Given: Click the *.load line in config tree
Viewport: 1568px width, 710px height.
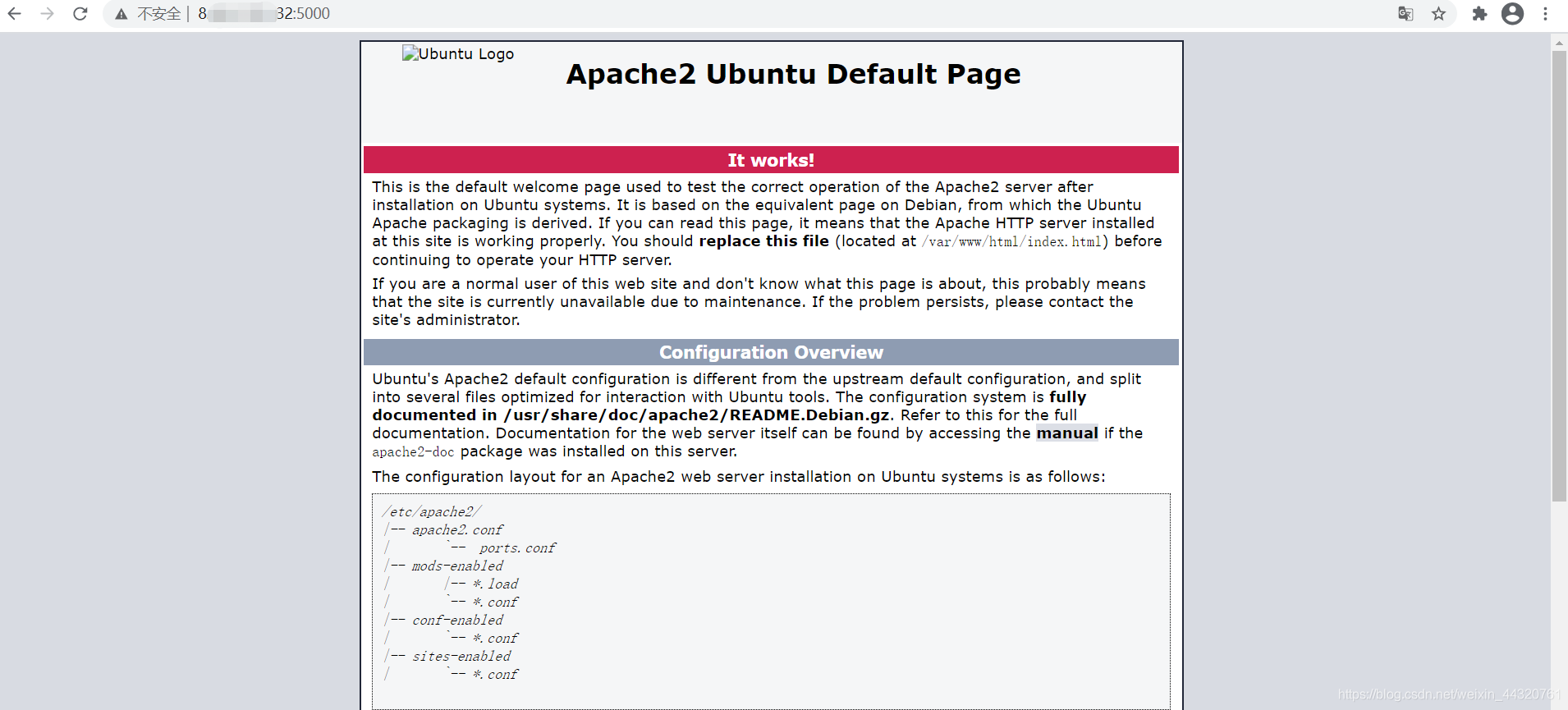Looking at the screenshot, I should pos(495,584).
